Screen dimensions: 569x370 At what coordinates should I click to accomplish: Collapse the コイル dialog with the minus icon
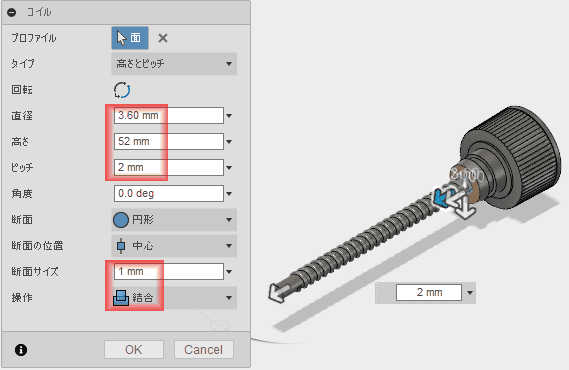coord(12,12)
